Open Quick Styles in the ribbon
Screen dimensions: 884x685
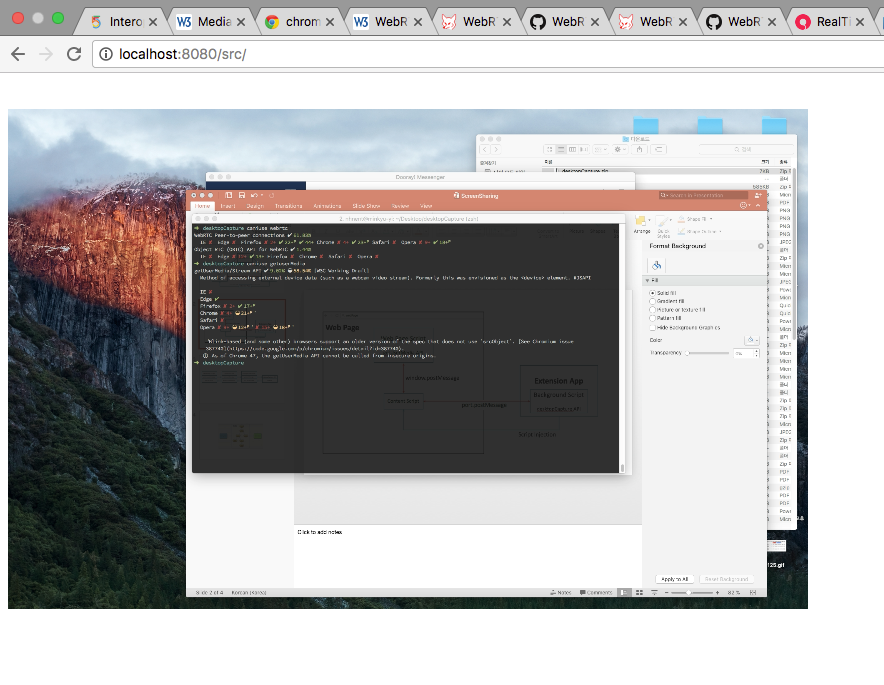tap(664, 226)
